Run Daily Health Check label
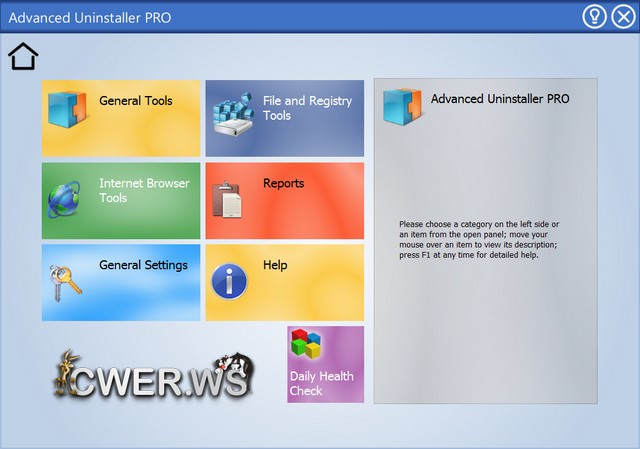This screenshot has width=640, height=449. [321, 384]
